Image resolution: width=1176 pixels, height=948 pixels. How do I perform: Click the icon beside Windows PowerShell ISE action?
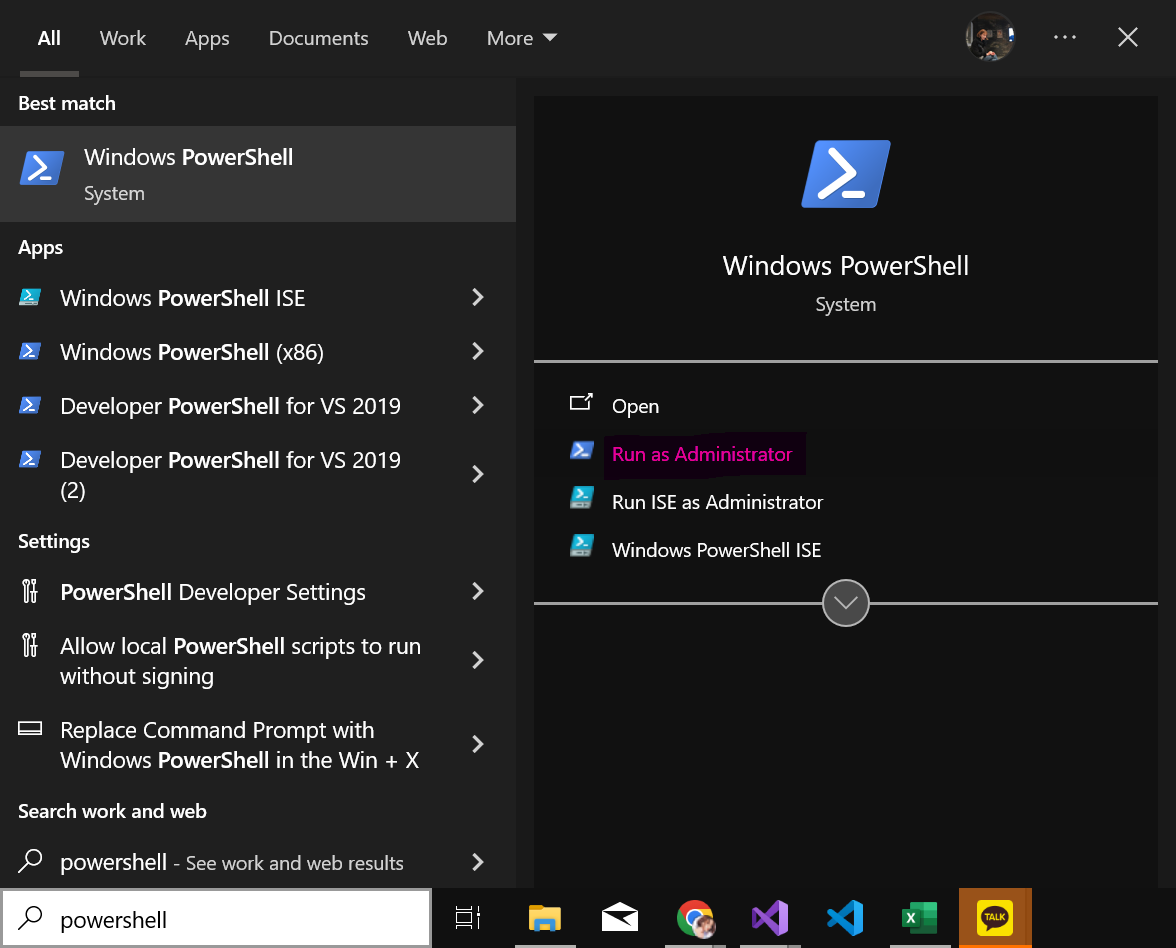click(x=582, y=546)
